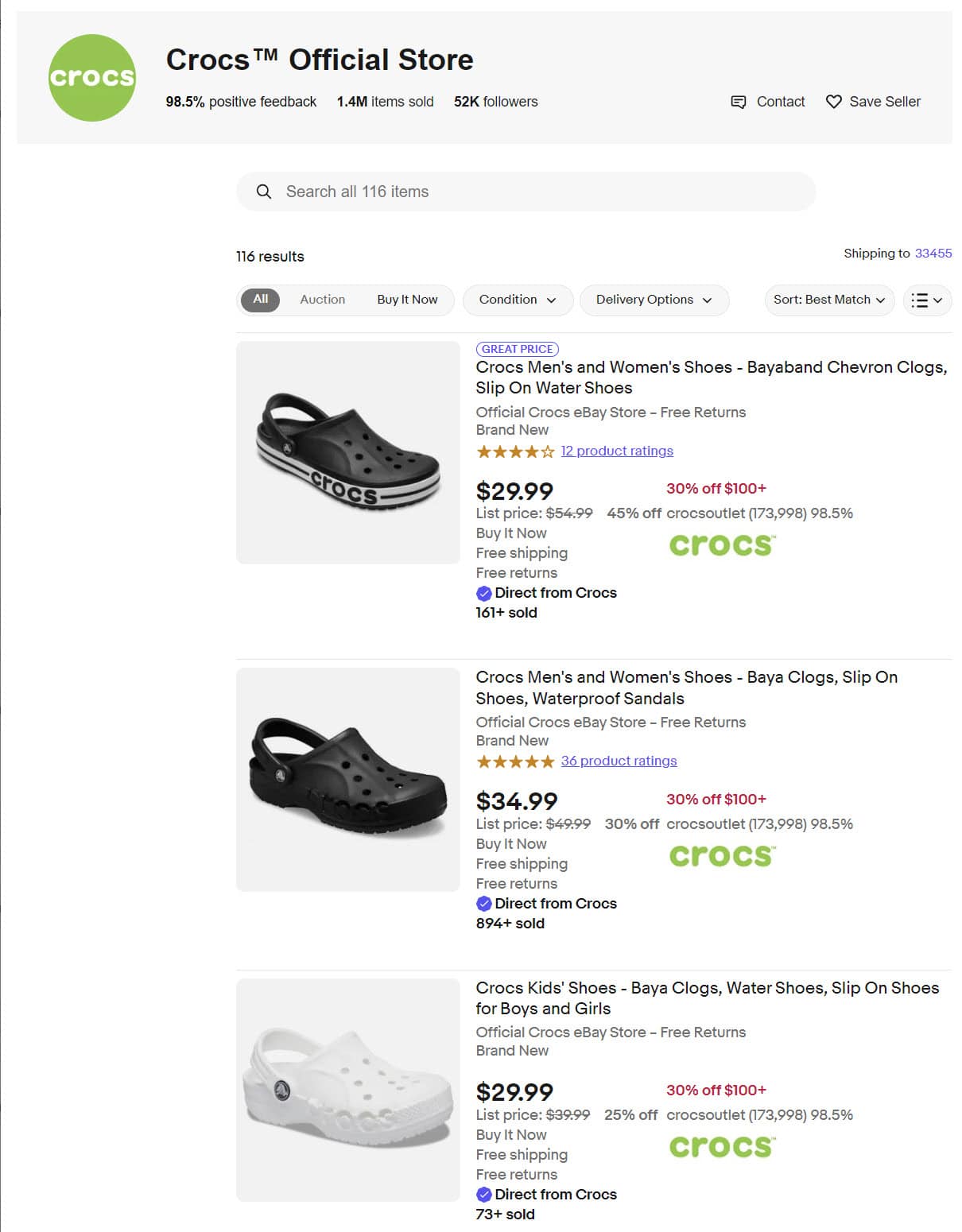Change shipping zip code 33455
This screenshot has width=962, height=1232.
[933, 254]
